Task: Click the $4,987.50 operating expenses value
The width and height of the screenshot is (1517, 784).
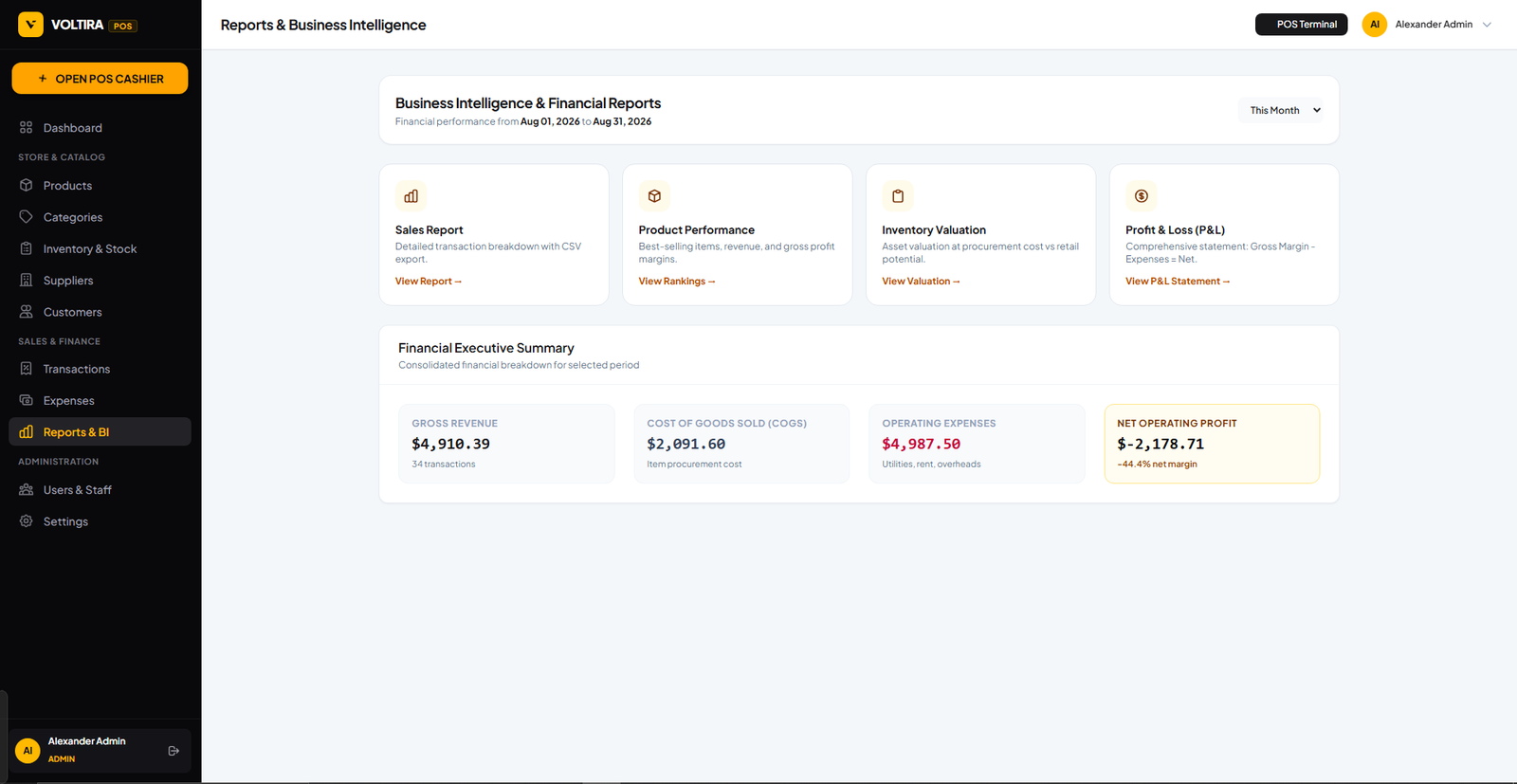Action: click(x=921, y=444)
